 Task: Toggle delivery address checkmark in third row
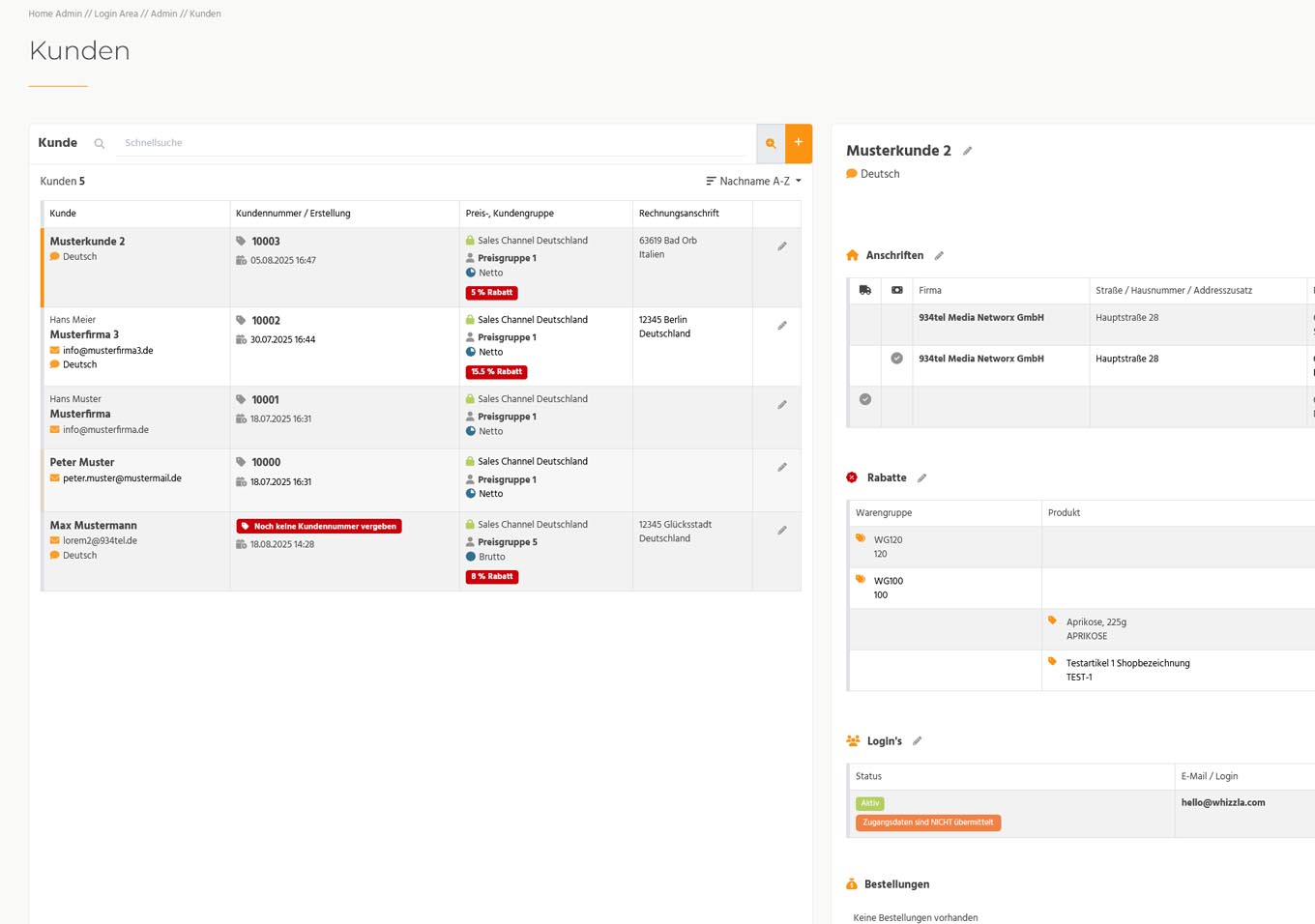coord(865,399)
